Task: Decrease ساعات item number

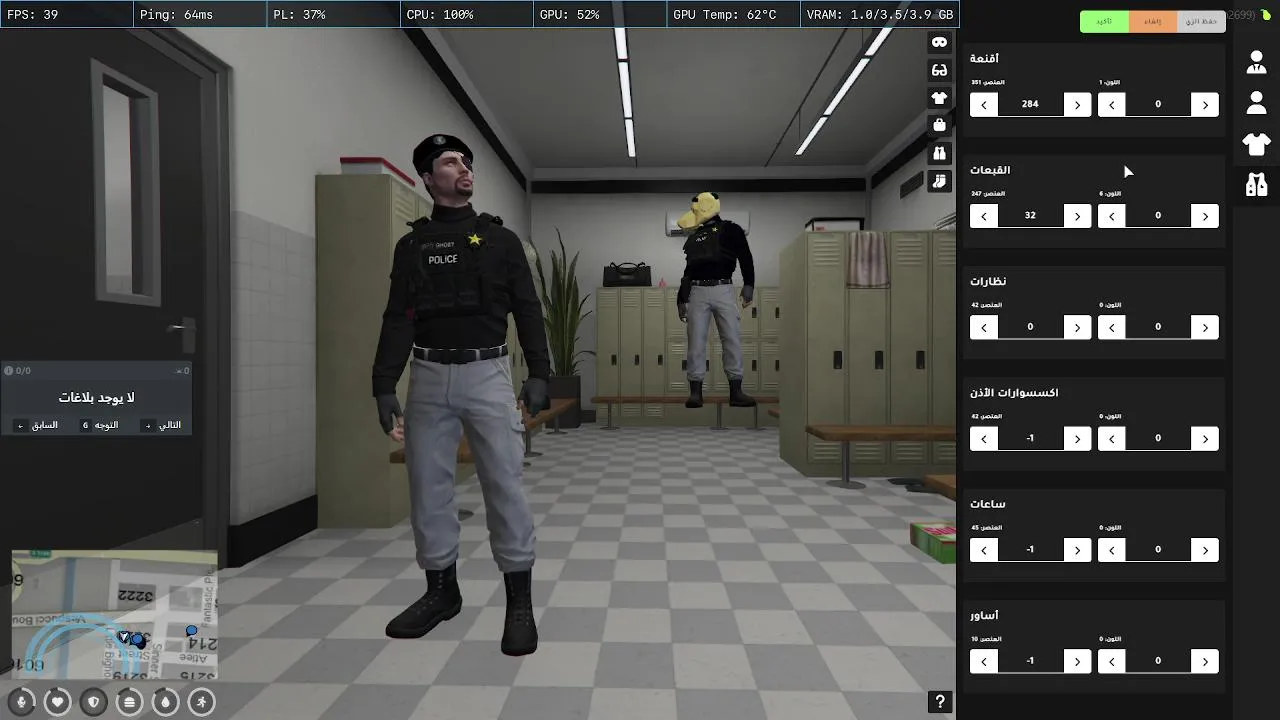Action: point(984,549)
